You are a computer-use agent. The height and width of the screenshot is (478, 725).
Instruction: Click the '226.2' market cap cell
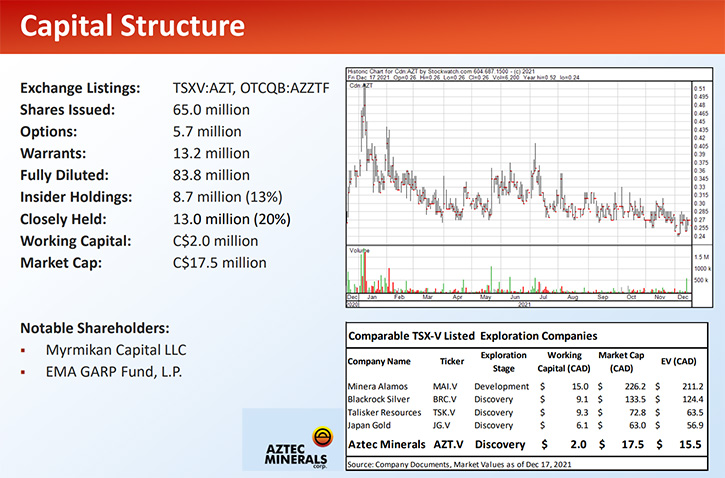(635, 386)
